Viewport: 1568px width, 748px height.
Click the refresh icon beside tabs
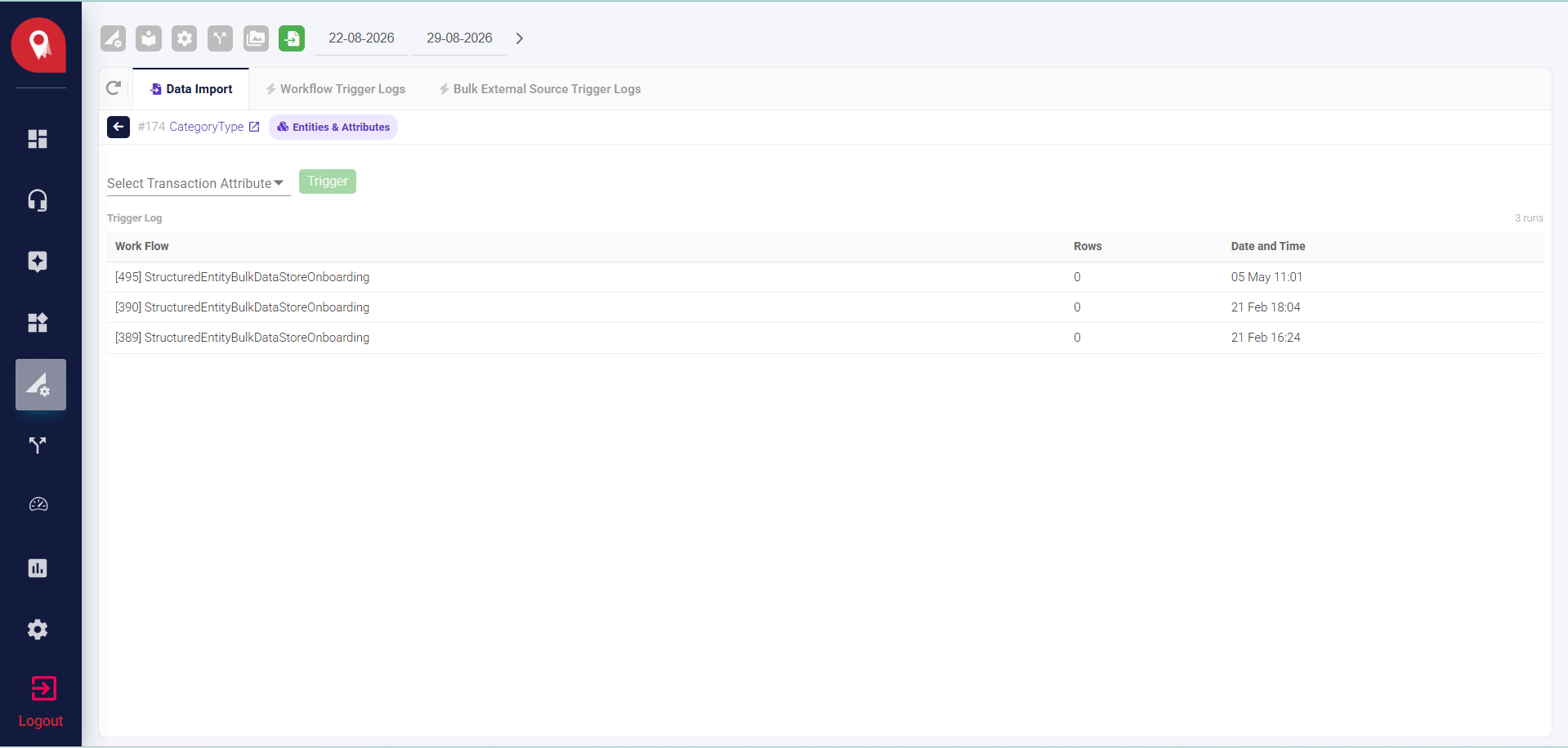coord(114,88)
